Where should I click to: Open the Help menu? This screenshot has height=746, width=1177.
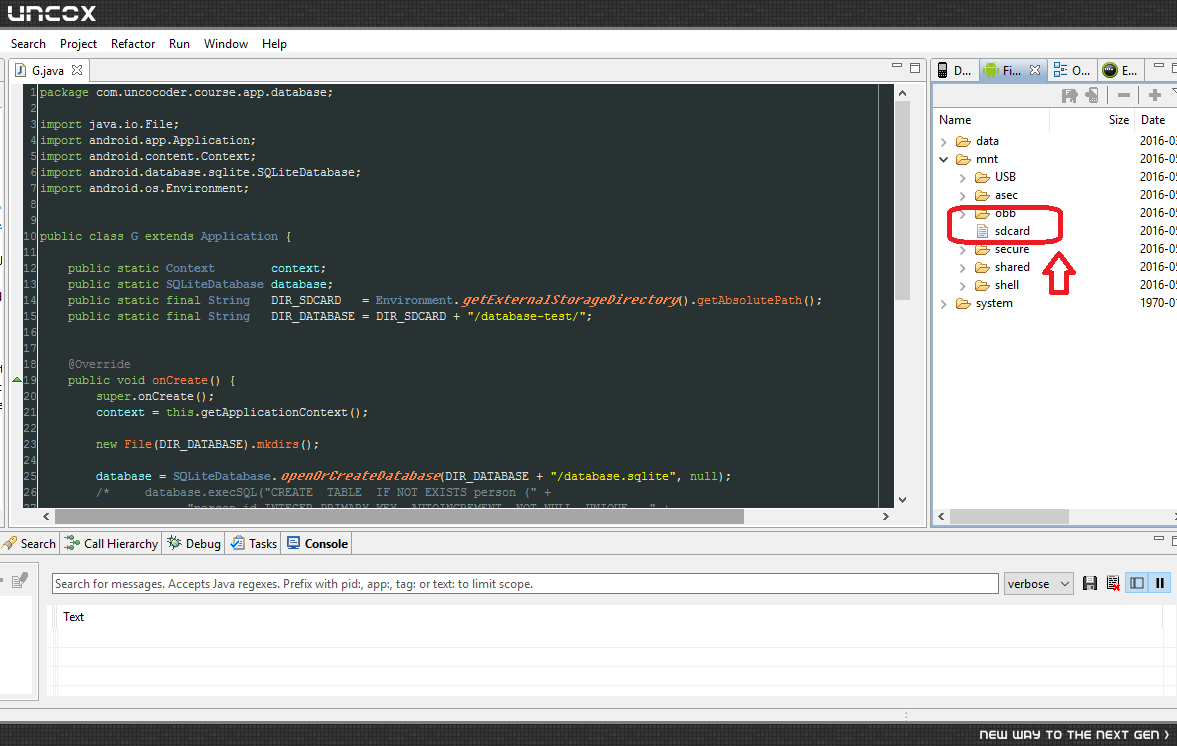pyautogui.click(x=274, y=44)
